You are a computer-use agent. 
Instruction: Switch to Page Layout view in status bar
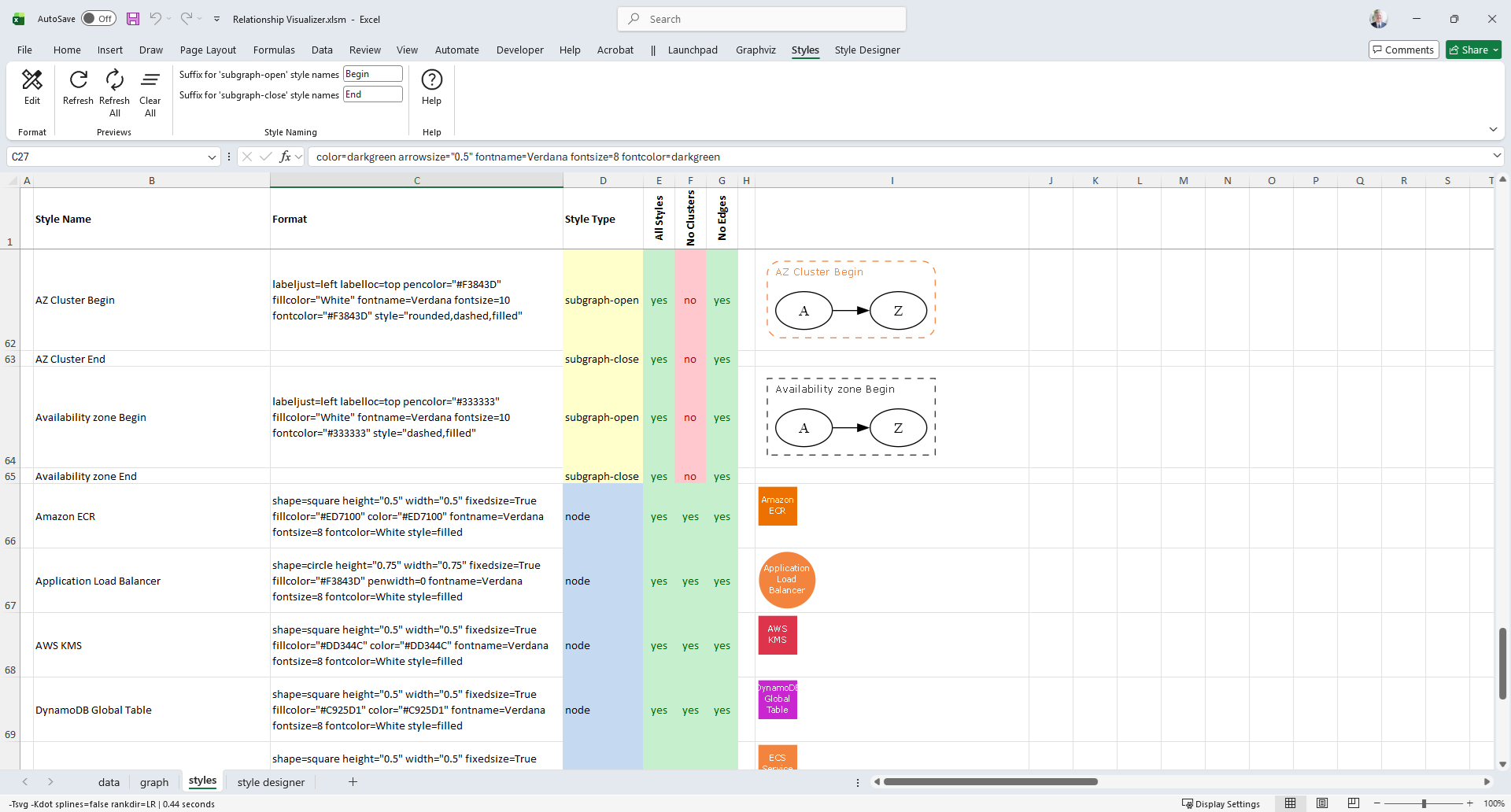click(1322, 803)
